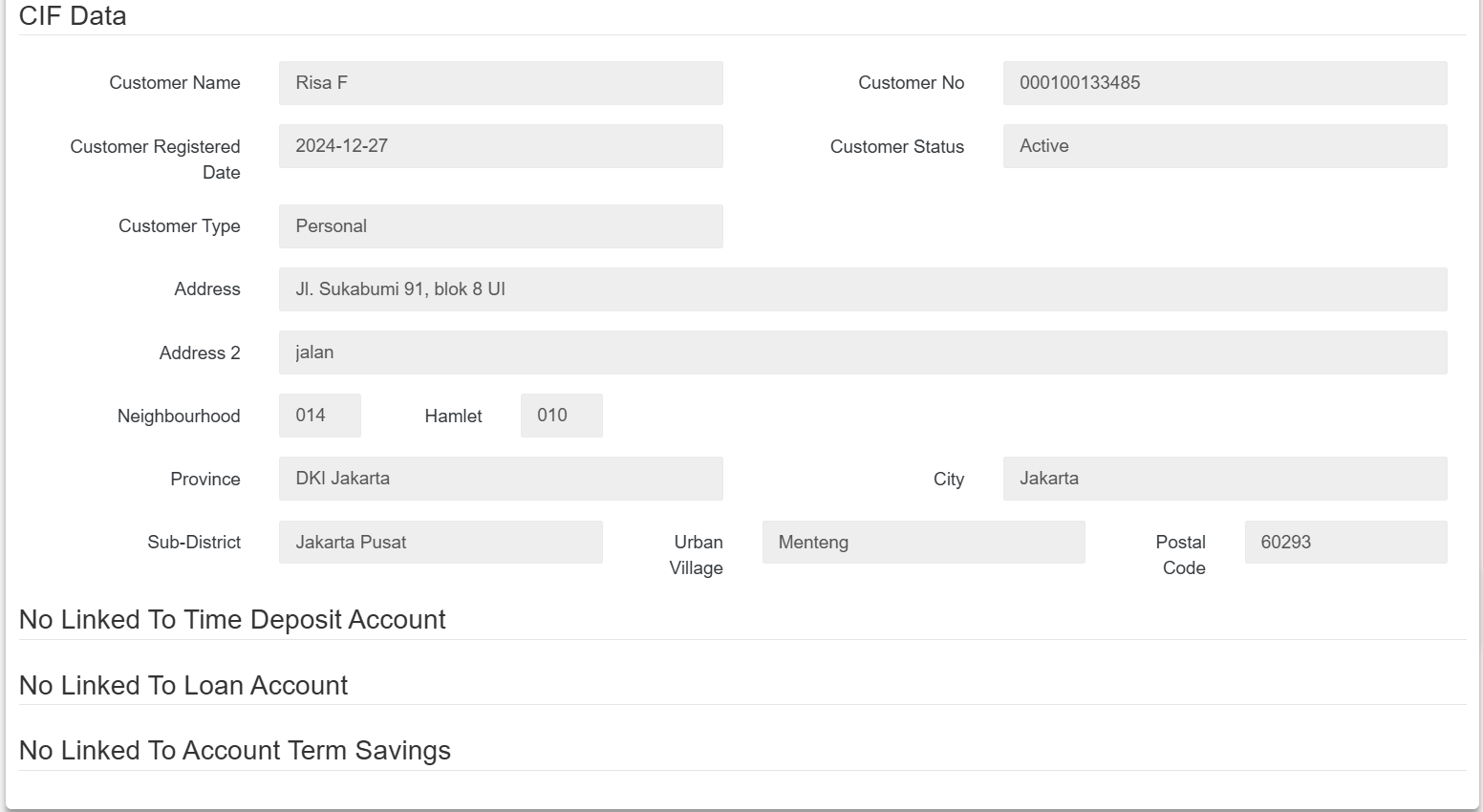
Task: Select the Customer Type field showing Personal
Action: pos(500,226)
